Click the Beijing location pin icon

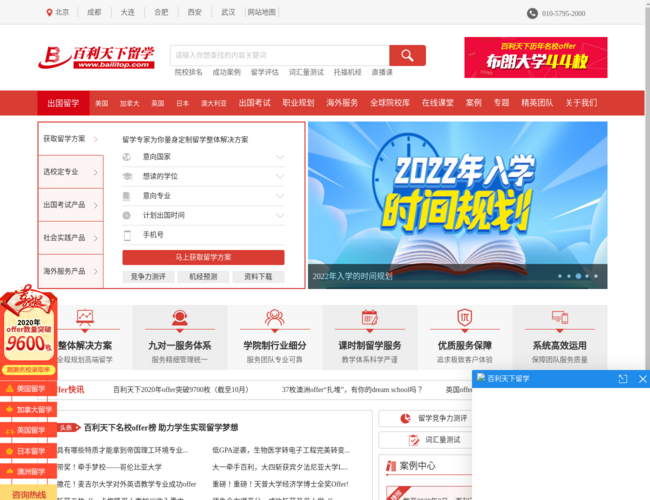click(x=49, y=12)
